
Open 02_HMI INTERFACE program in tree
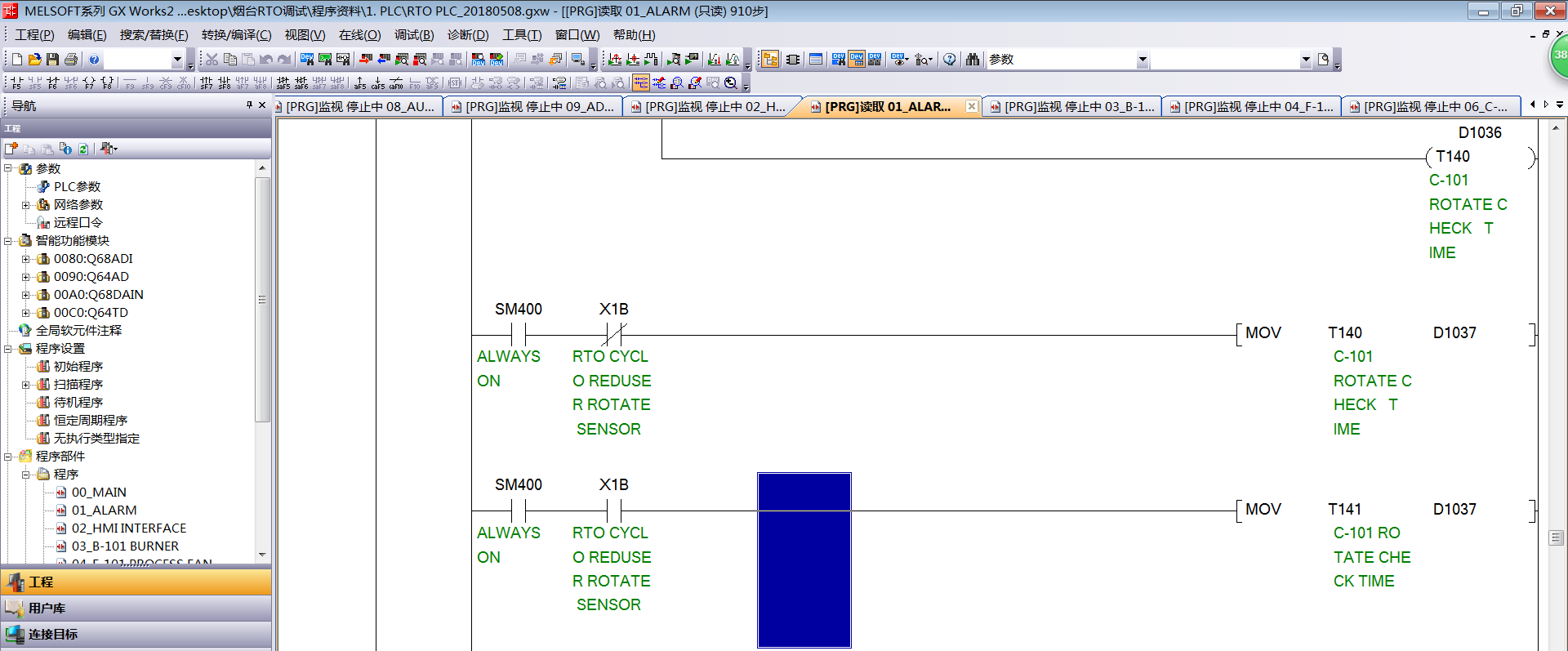pos(129,528)
